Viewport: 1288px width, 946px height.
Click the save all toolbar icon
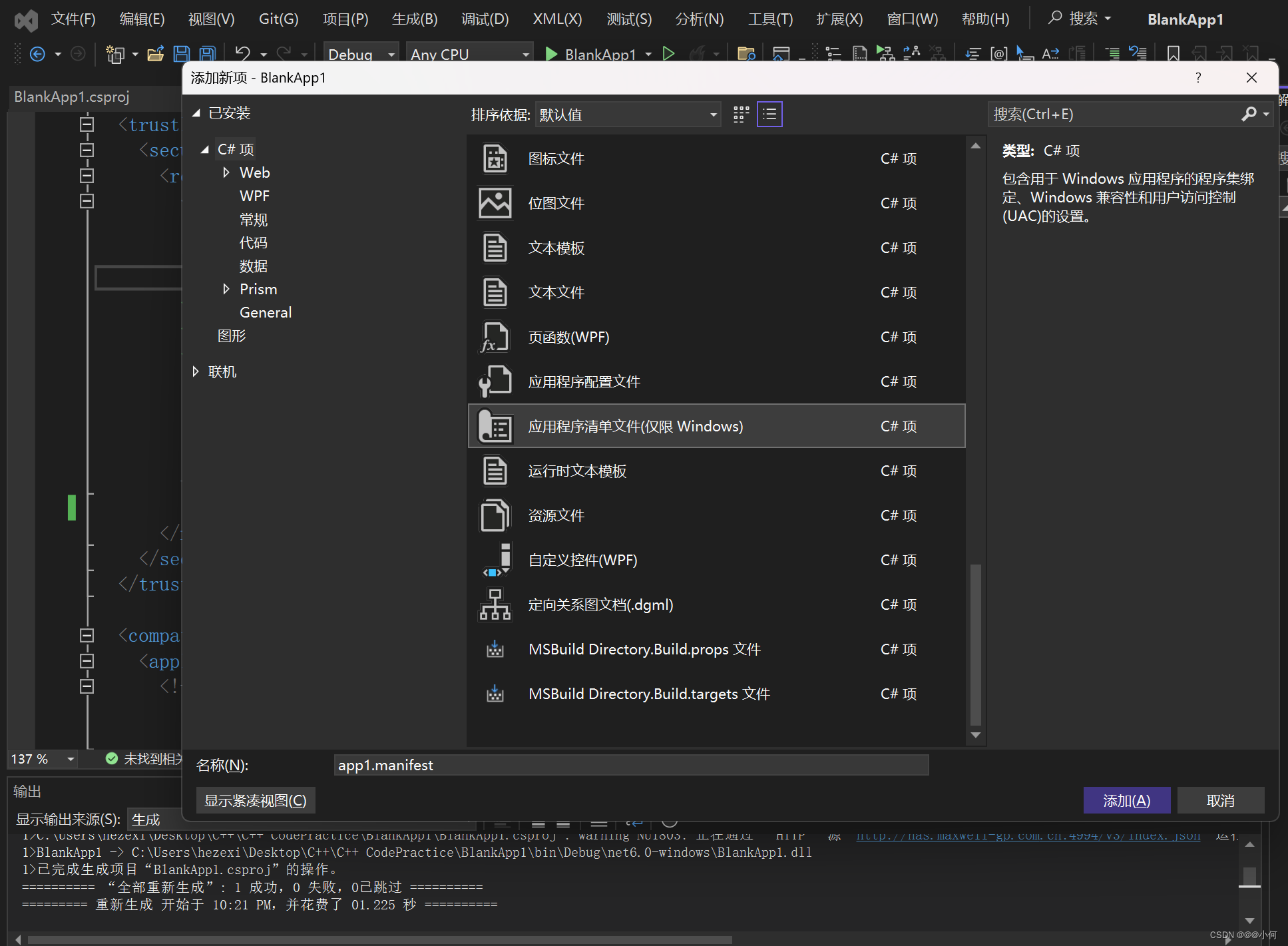208,54
